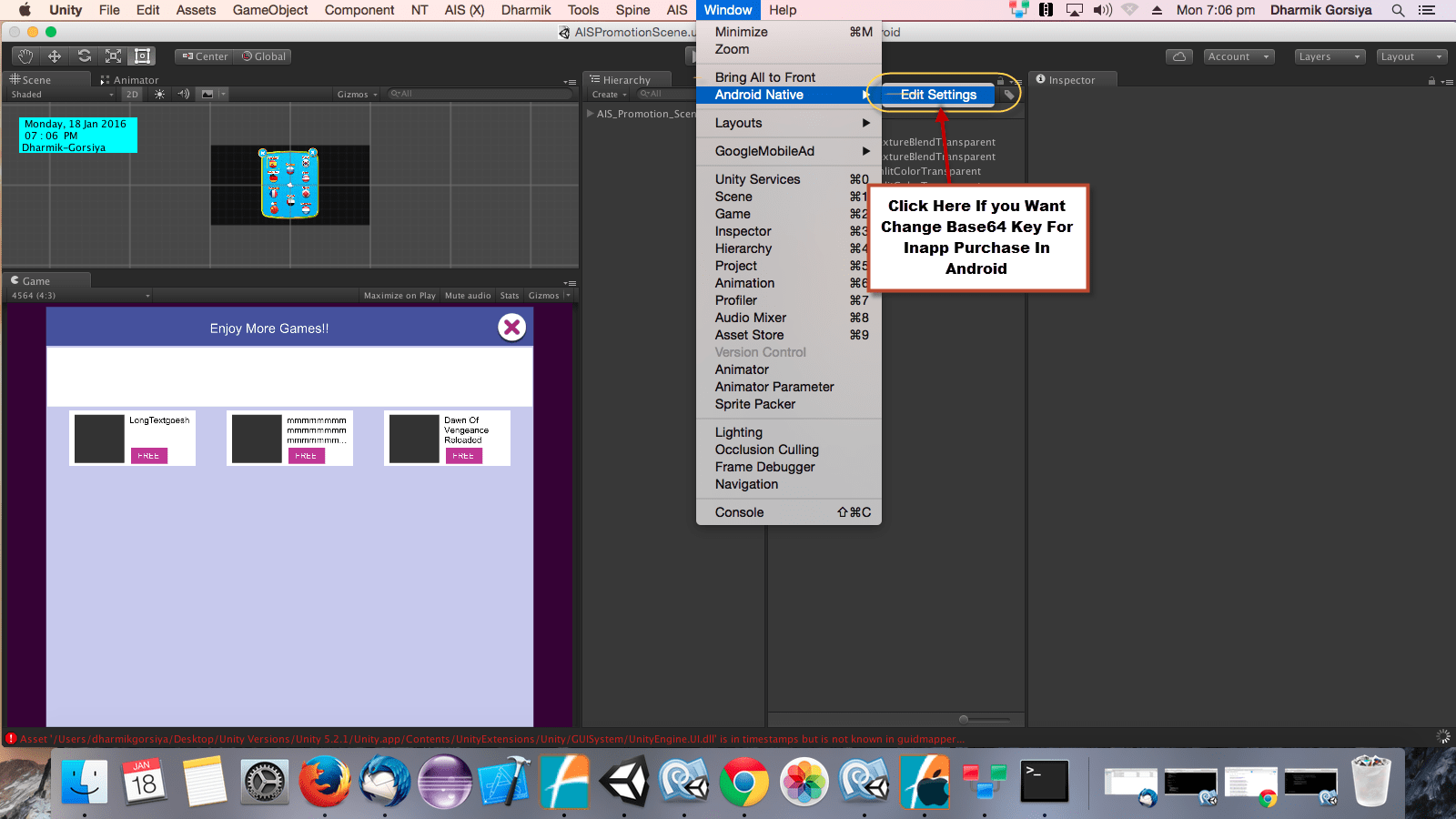Toggle 2D mode in Scene view
The height and width of the screenshot is (819, 1456).
pyautogui.click(x=133, y=94)
